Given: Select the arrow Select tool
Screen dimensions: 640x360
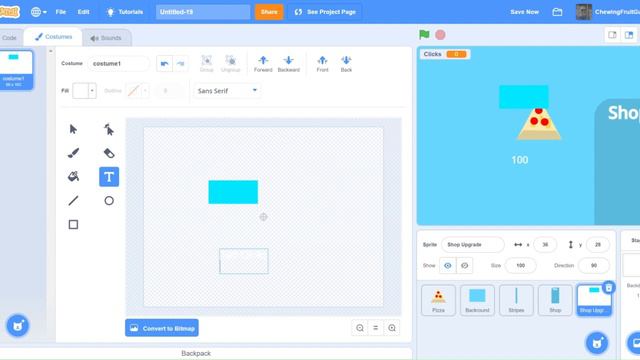Looking at the screenshot, I should tap(73, 129).
